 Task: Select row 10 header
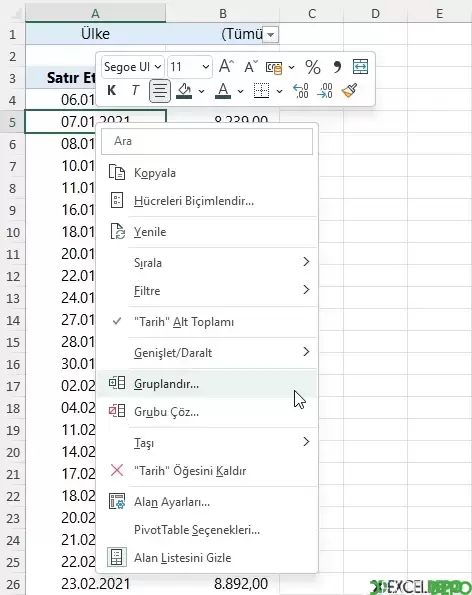pos(13,232)
